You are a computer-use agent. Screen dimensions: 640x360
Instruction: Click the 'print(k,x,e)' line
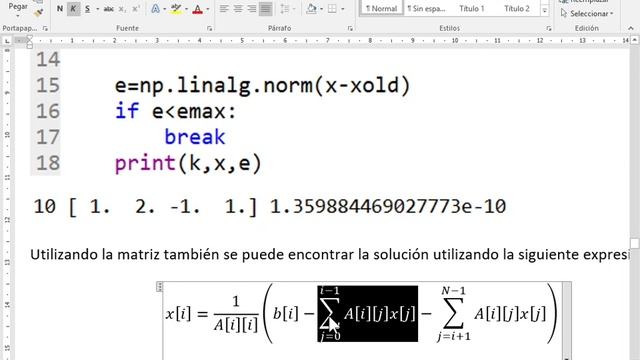pyautogui.click(x=188, y=163)
